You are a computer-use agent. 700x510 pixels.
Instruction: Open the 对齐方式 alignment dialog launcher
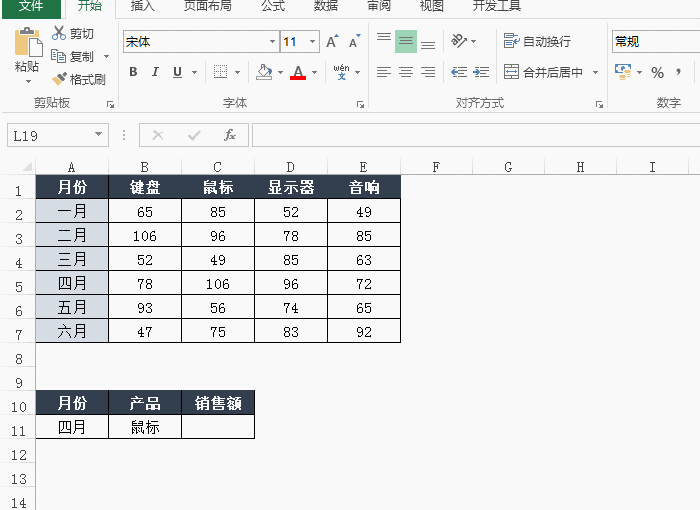(x=600, y=105)
